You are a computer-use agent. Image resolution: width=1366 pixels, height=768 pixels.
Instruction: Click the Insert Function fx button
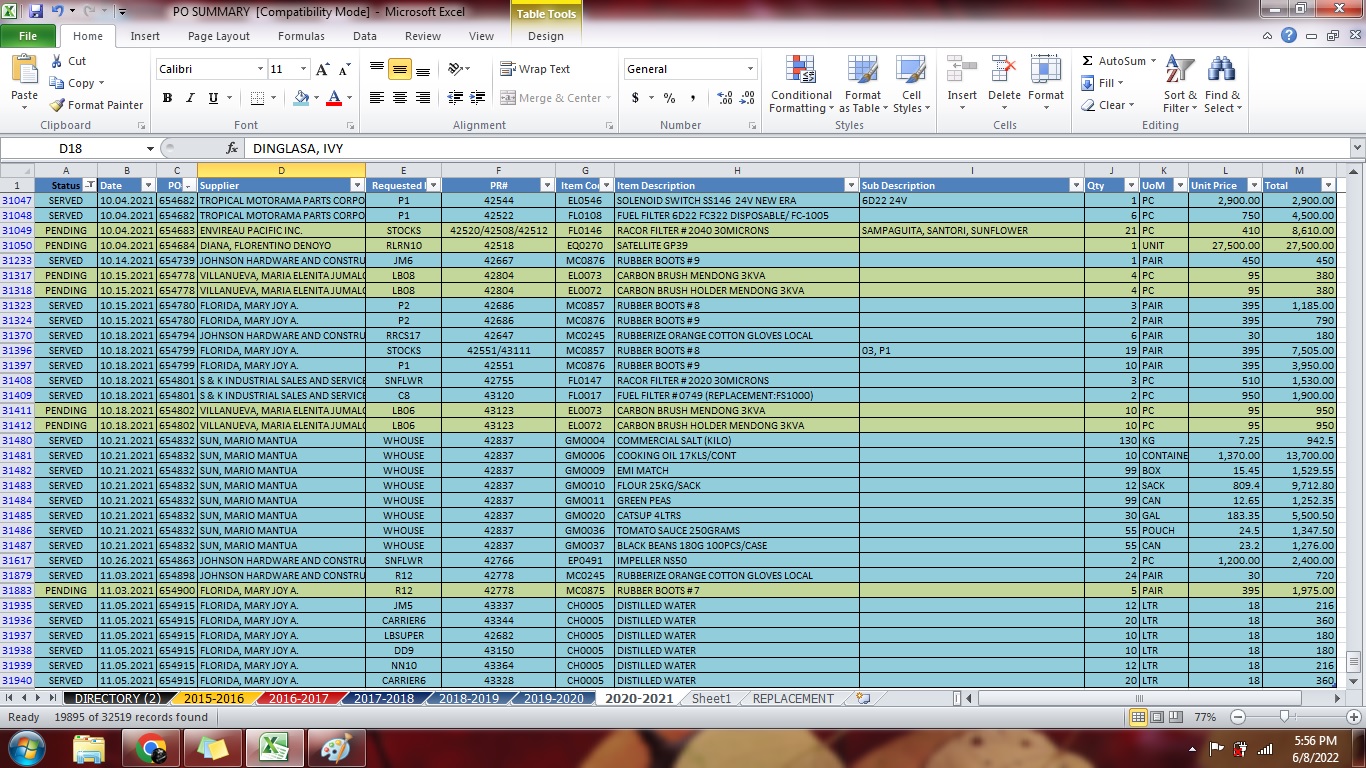(232, 148)
